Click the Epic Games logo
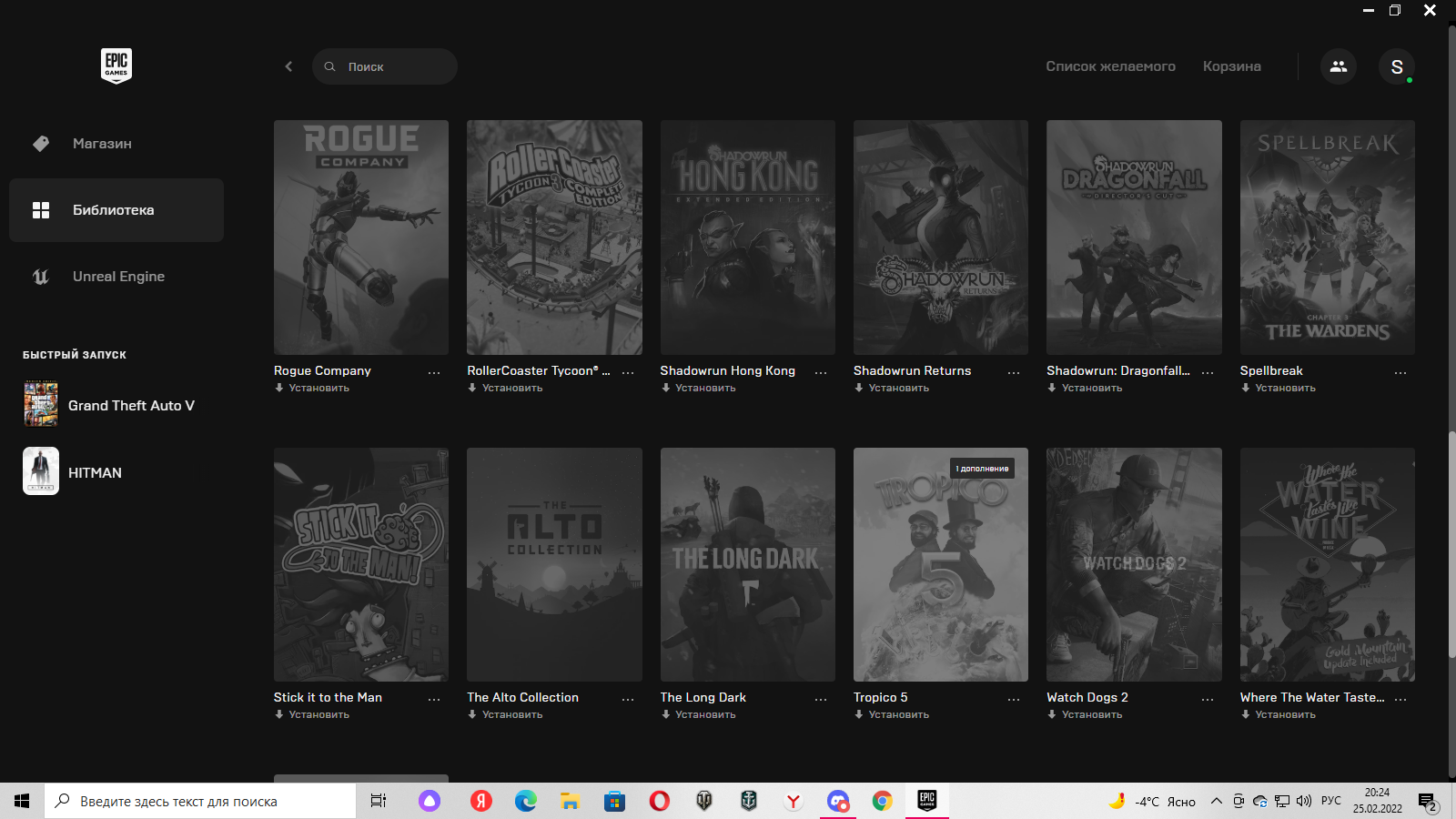 [x=116, y=66]
